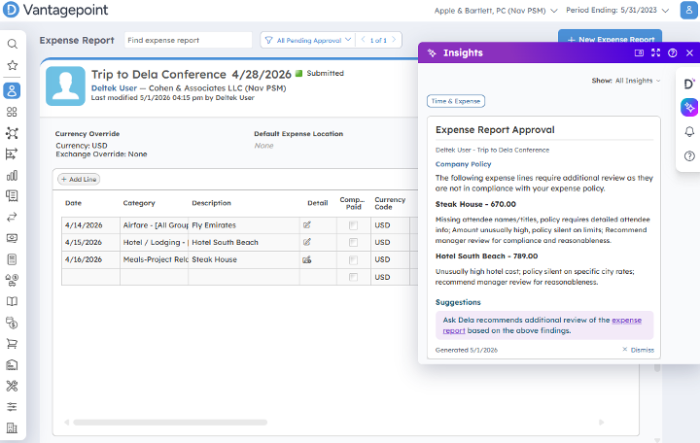Click the employee avatar thumbnail
Viewport: 700px width, 443px height.
click(66, 86)
